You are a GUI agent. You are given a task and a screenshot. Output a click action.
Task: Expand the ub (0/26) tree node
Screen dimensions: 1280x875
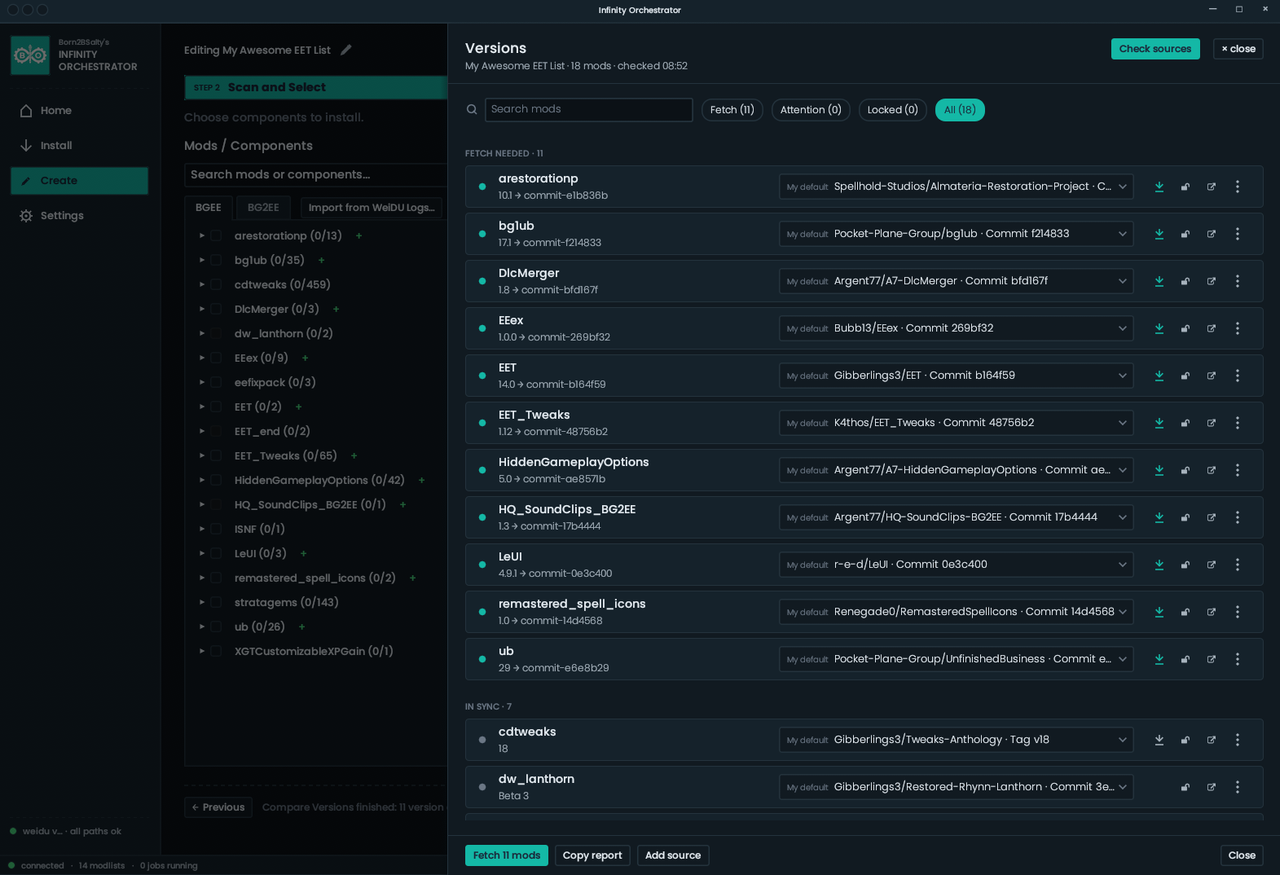pos(202,627)
